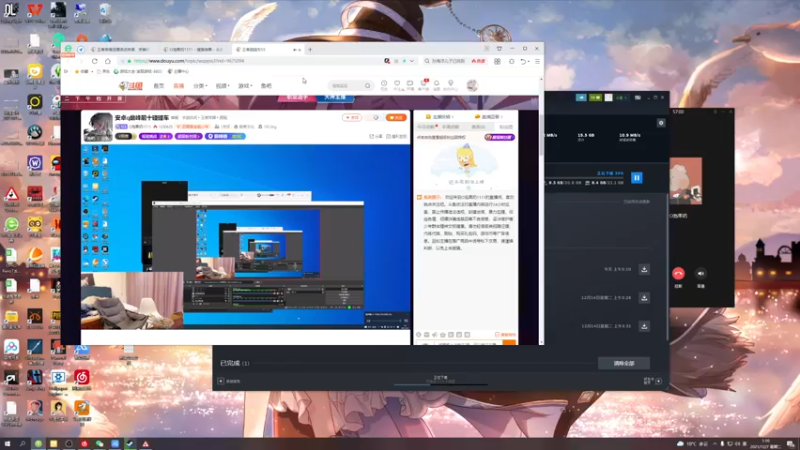Pause the current Steam download

point(637,178)
